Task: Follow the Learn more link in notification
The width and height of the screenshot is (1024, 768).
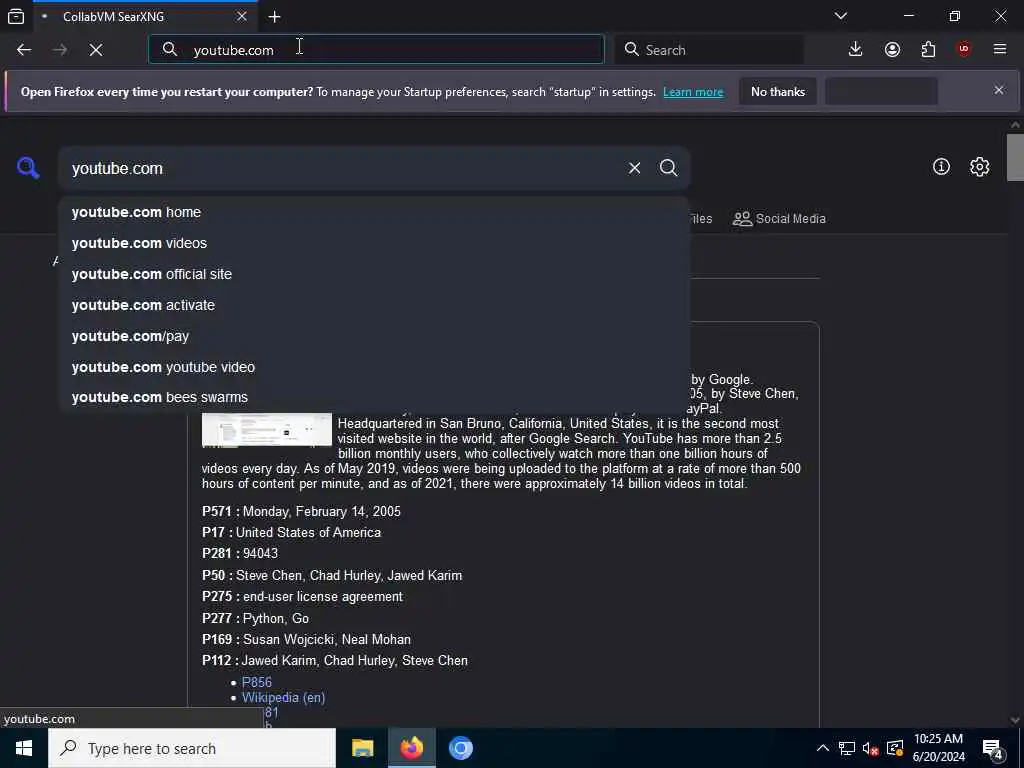Action: [x=693, y=92]
